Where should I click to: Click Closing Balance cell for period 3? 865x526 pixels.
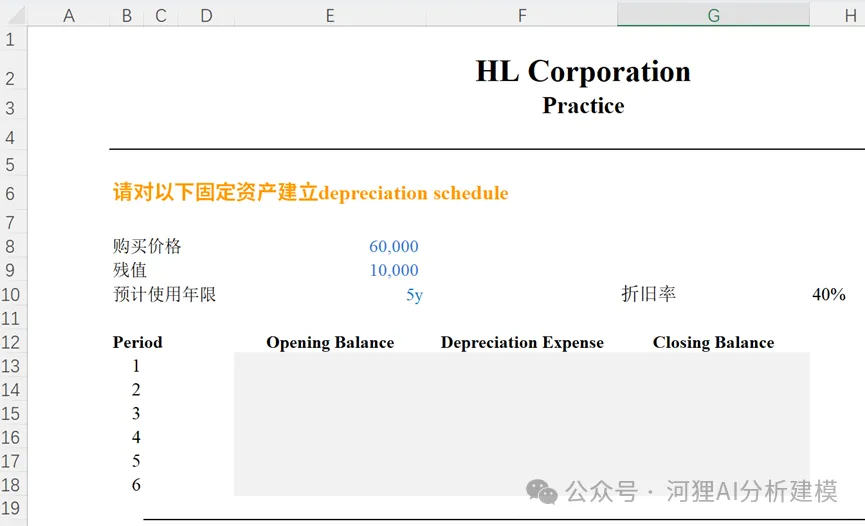coord(713,413)
